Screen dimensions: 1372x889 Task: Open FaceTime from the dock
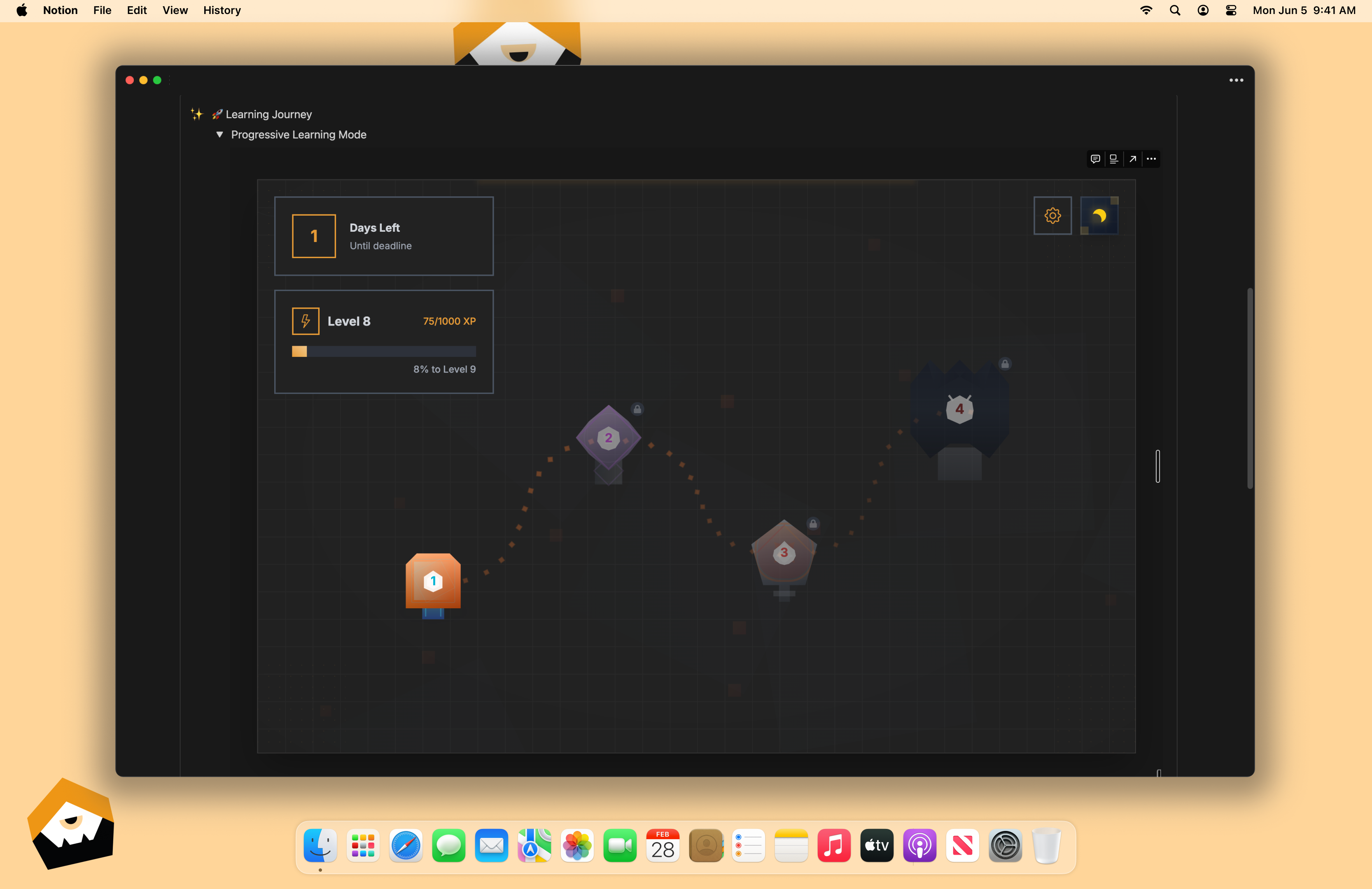pos(620,845)
